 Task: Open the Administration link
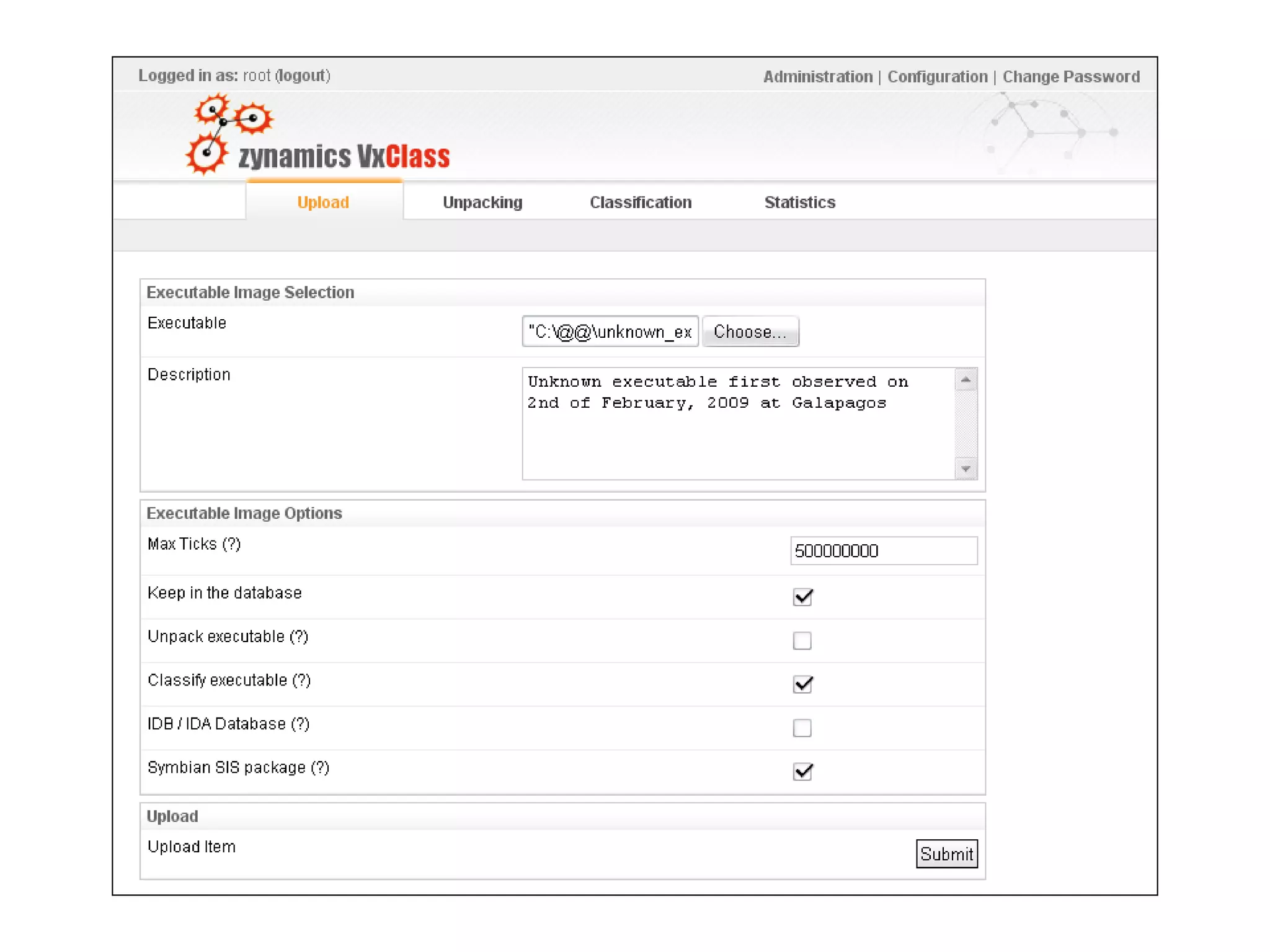(817, 77)
